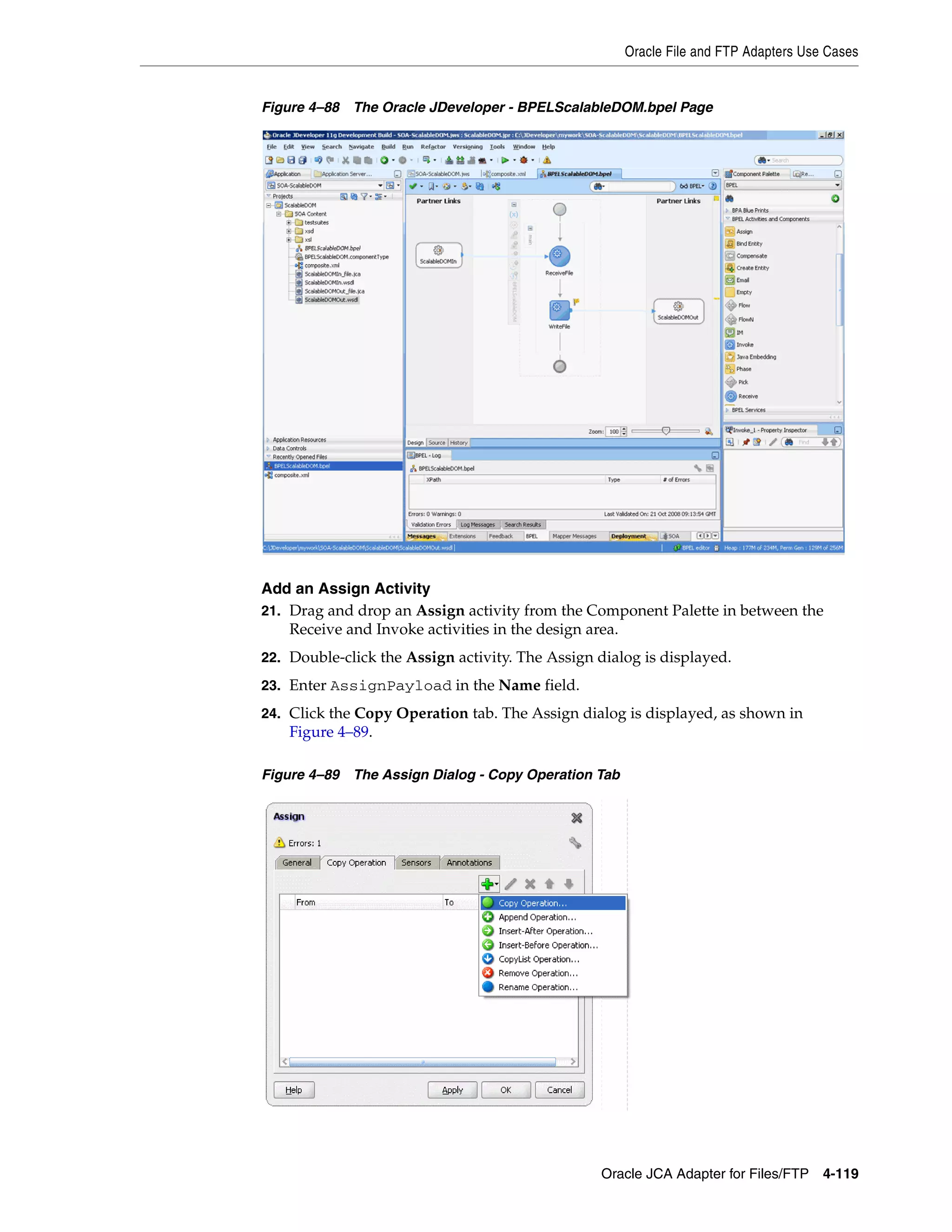Follow the Figure 4–89 link
The image size is (952, 1232).
(x=329, y=732)
